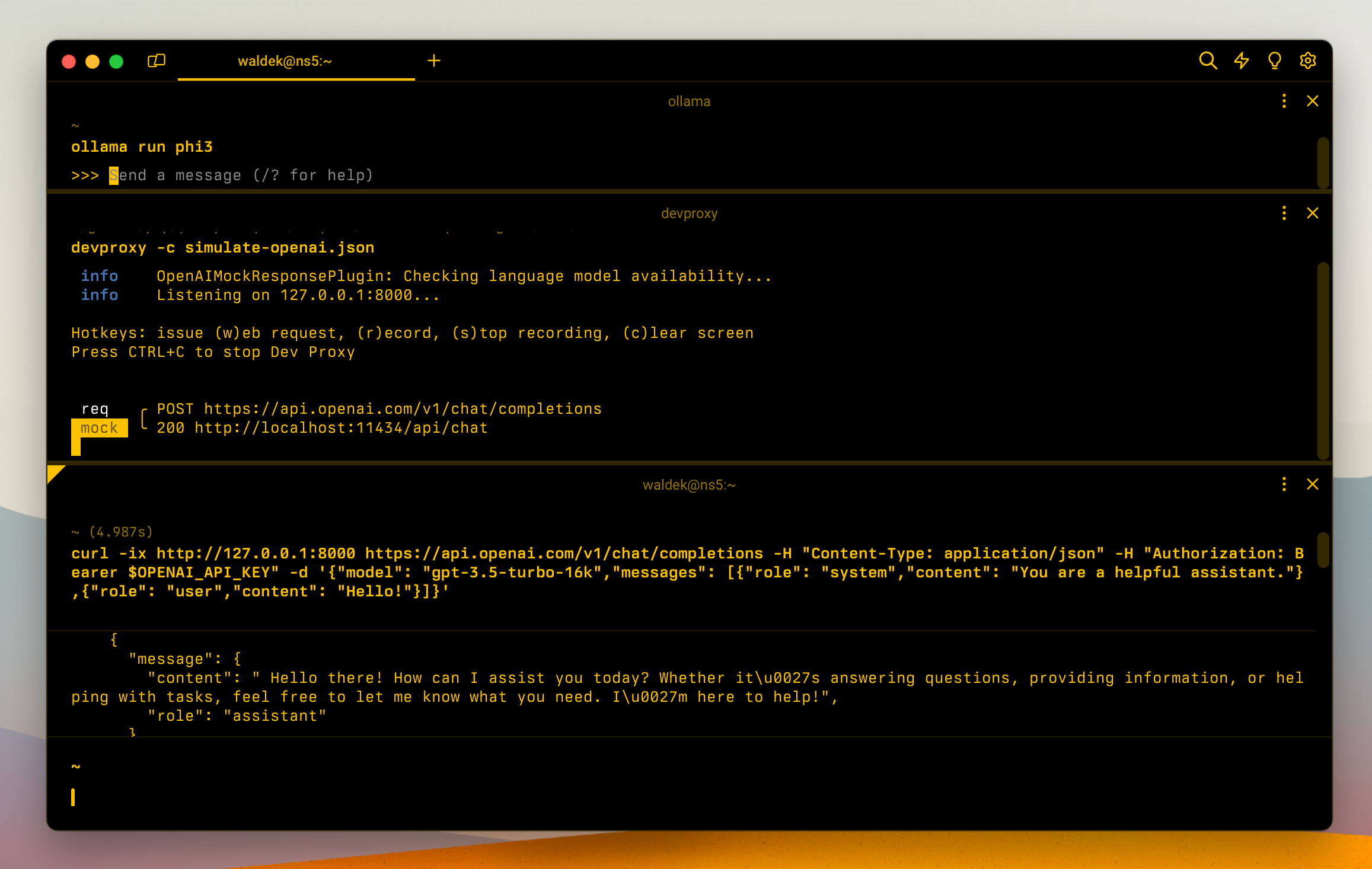Open the devproxy pane three-dot menu
Image resolution: width=1372 pixels, height=869 pixels.
pos(1284,213)
